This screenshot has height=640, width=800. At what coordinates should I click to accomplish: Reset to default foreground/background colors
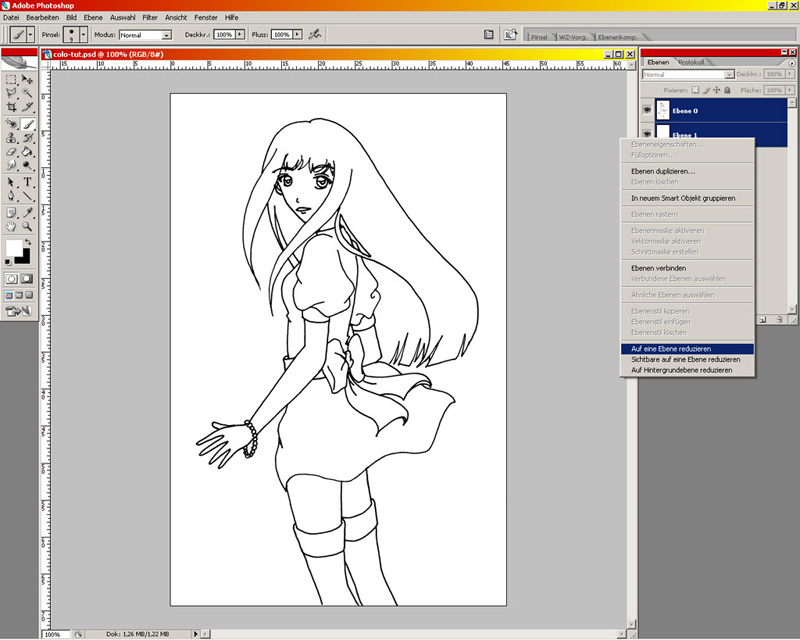click(8, 262)
